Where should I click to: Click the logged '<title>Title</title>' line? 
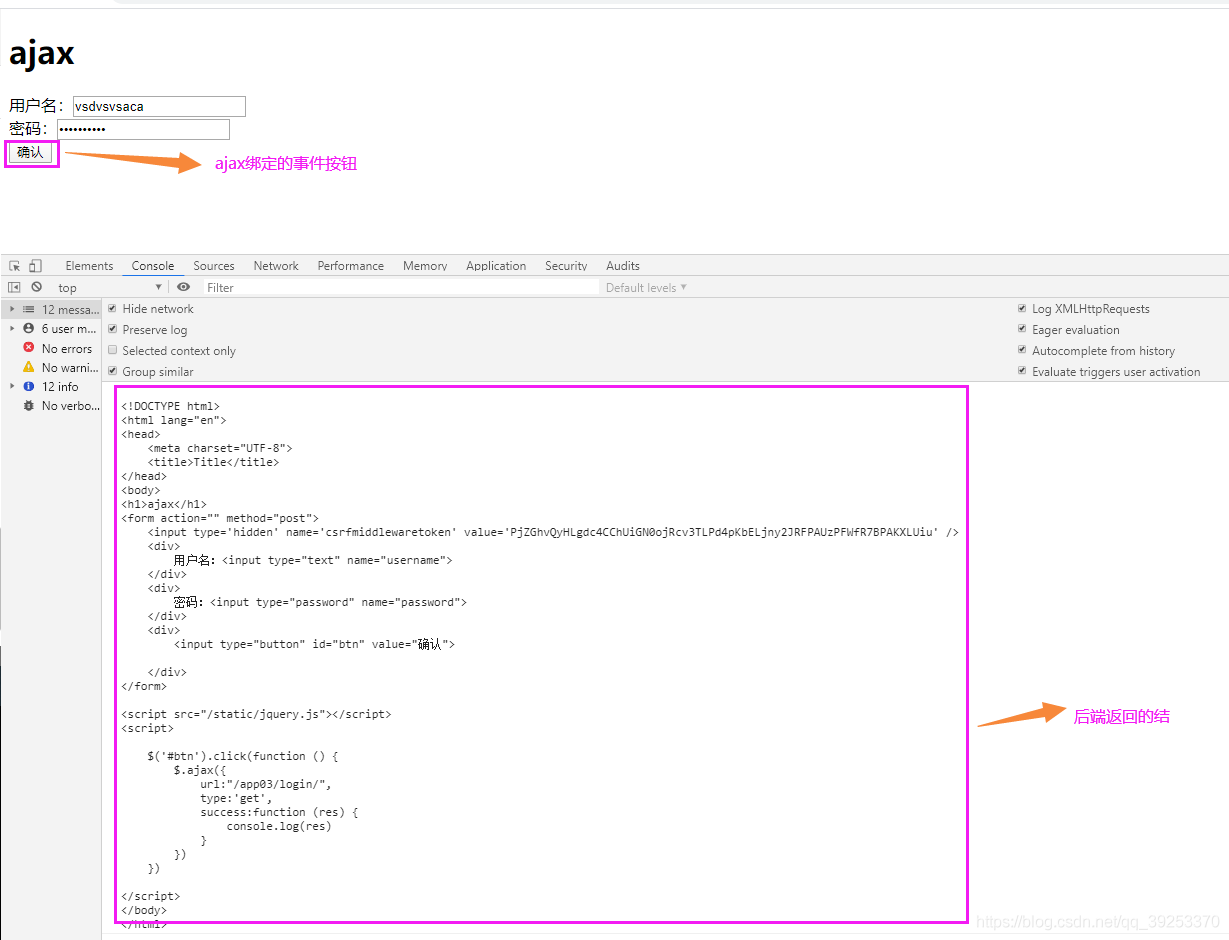coord(213,463)
